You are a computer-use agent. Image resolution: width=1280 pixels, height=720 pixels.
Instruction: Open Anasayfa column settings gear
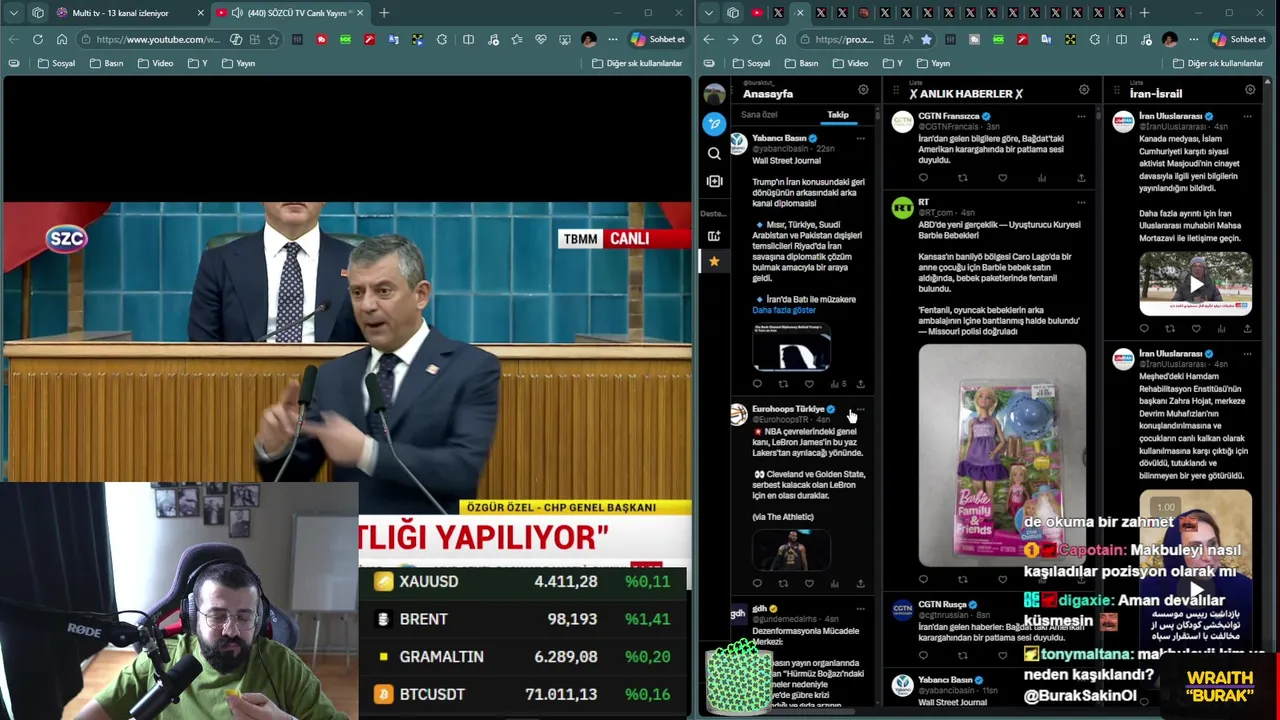pos(863,90)
